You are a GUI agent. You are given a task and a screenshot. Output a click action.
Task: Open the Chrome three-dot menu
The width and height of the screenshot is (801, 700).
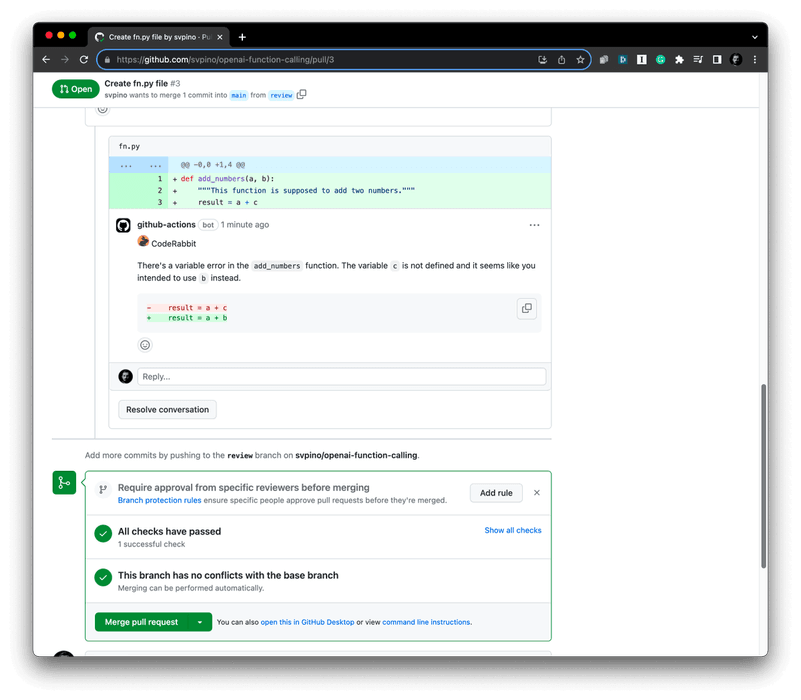click(755, 60)
